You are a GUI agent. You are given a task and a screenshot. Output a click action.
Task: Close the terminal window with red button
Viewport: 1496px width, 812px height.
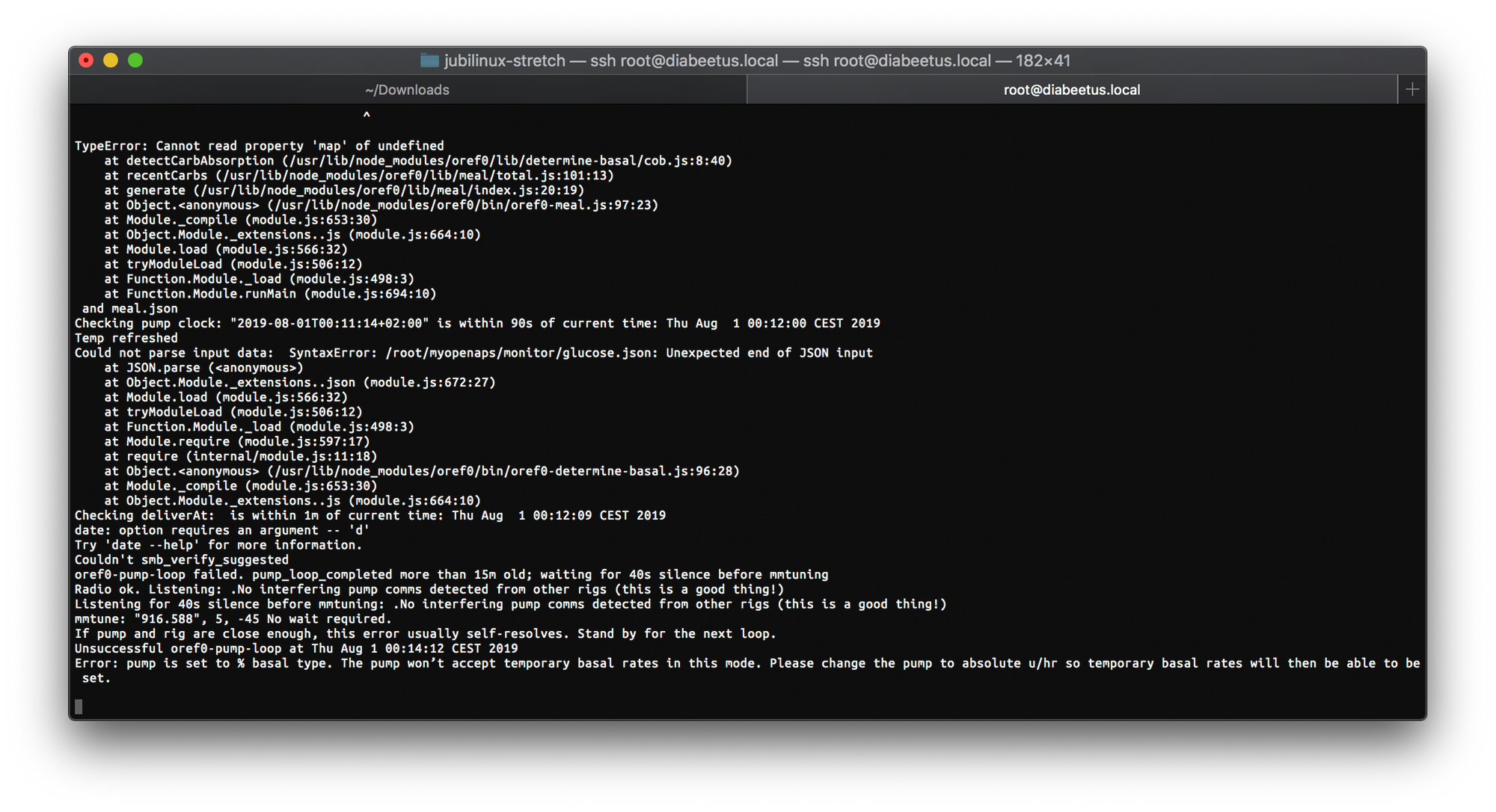[86, 61]
